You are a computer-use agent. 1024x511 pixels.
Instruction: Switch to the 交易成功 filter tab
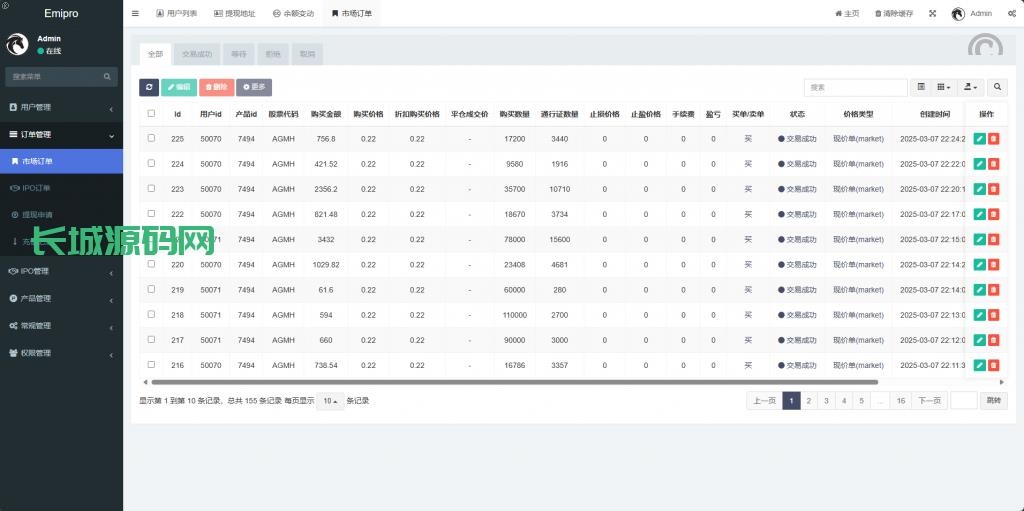point(197,54)
